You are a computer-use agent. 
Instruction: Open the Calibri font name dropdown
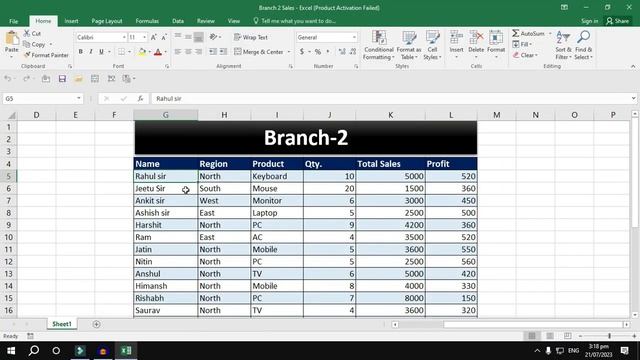(x=124, y=37)
